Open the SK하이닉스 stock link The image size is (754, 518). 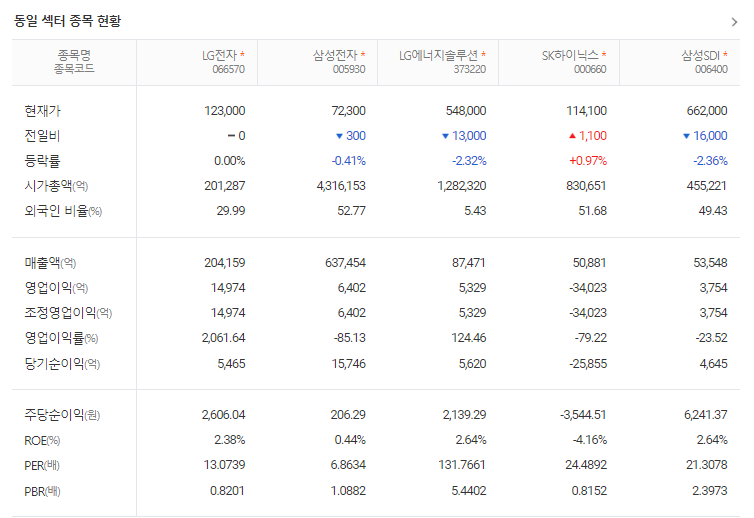point(570,55)
